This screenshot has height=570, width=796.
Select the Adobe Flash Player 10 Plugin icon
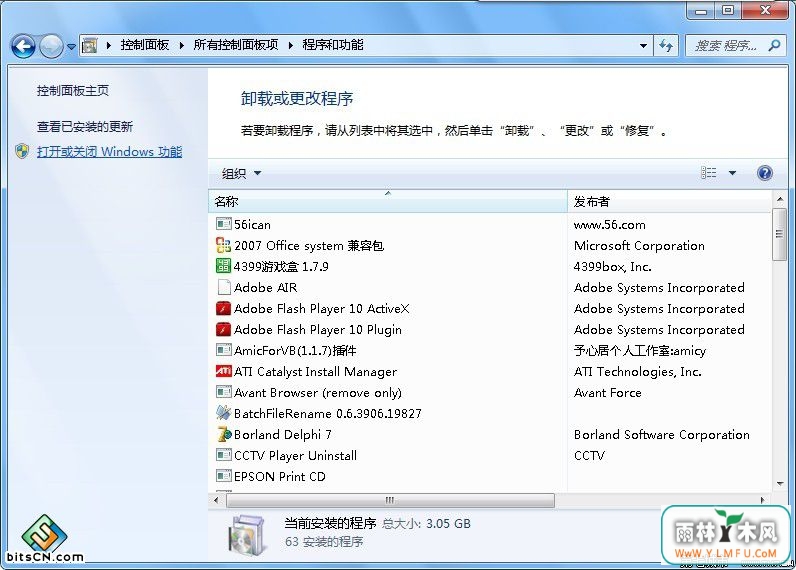point(223,329)
